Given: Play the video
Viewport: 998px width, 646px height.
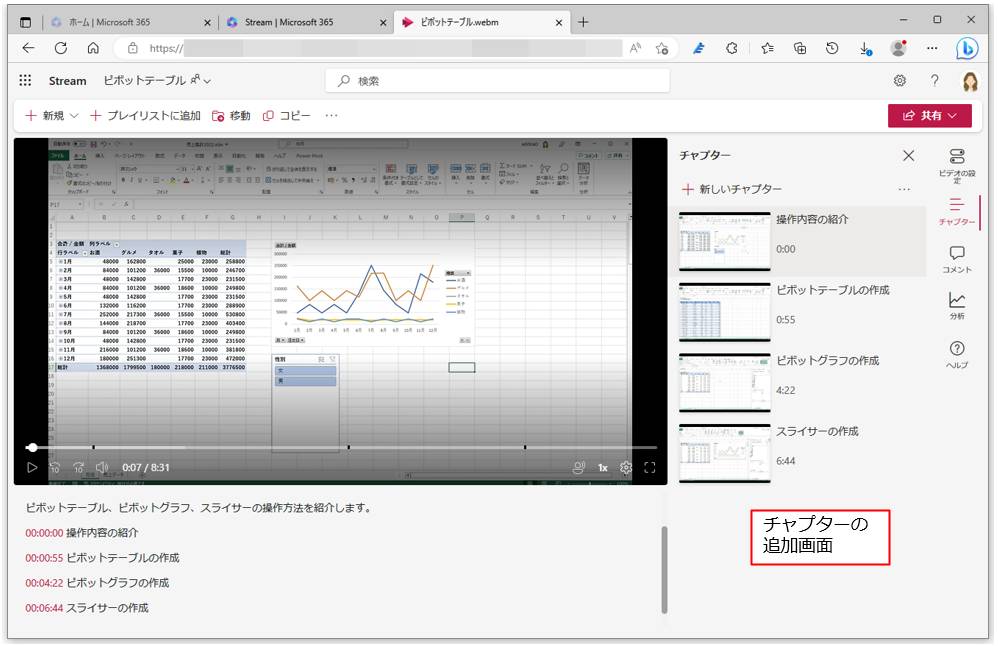Looking at the screenshot, I should (32, 467).
